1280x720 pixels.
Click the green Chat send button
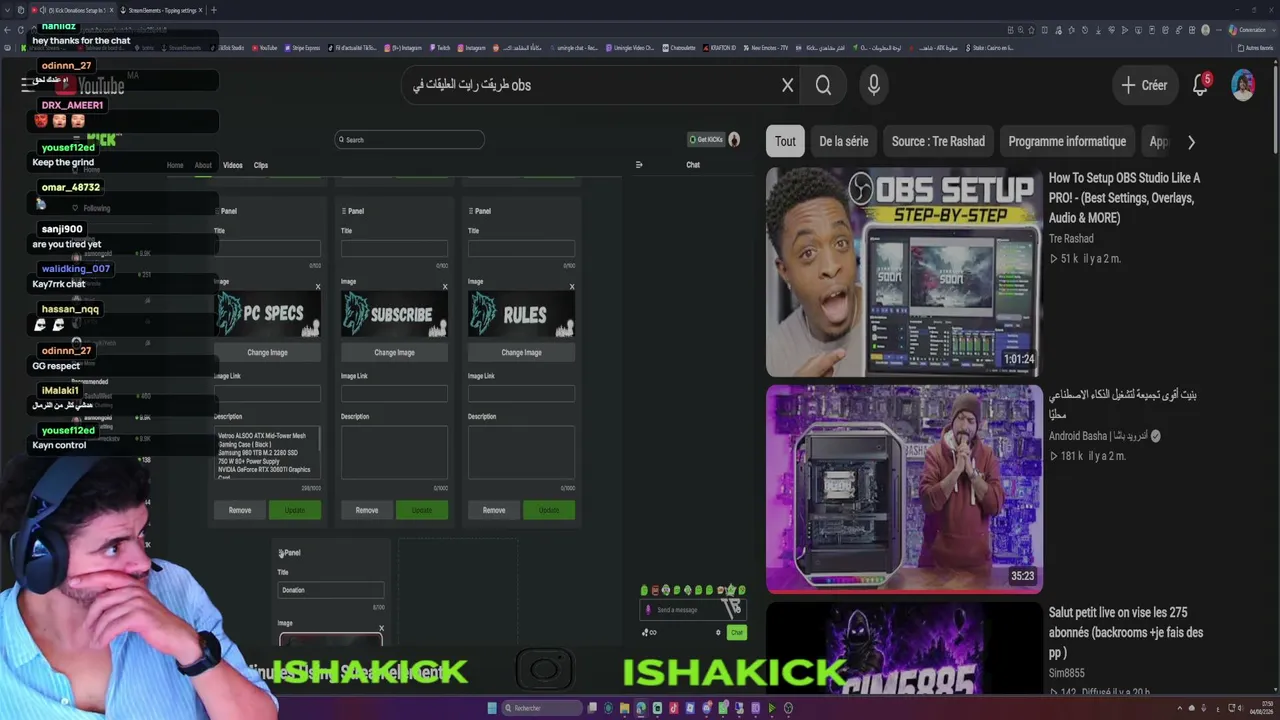tap(737, 632)
